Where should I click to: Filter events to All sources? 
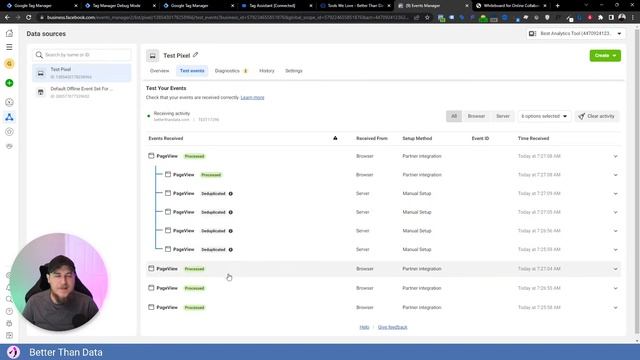[x=454, y=116]
